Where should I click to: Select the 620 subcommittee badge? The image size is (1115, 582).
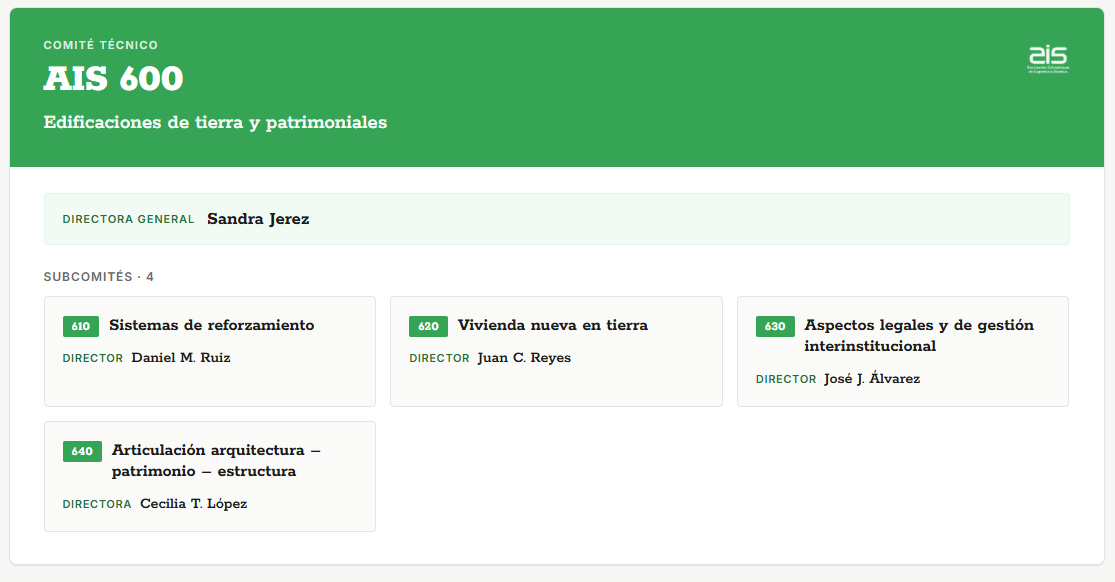point(428,327)
